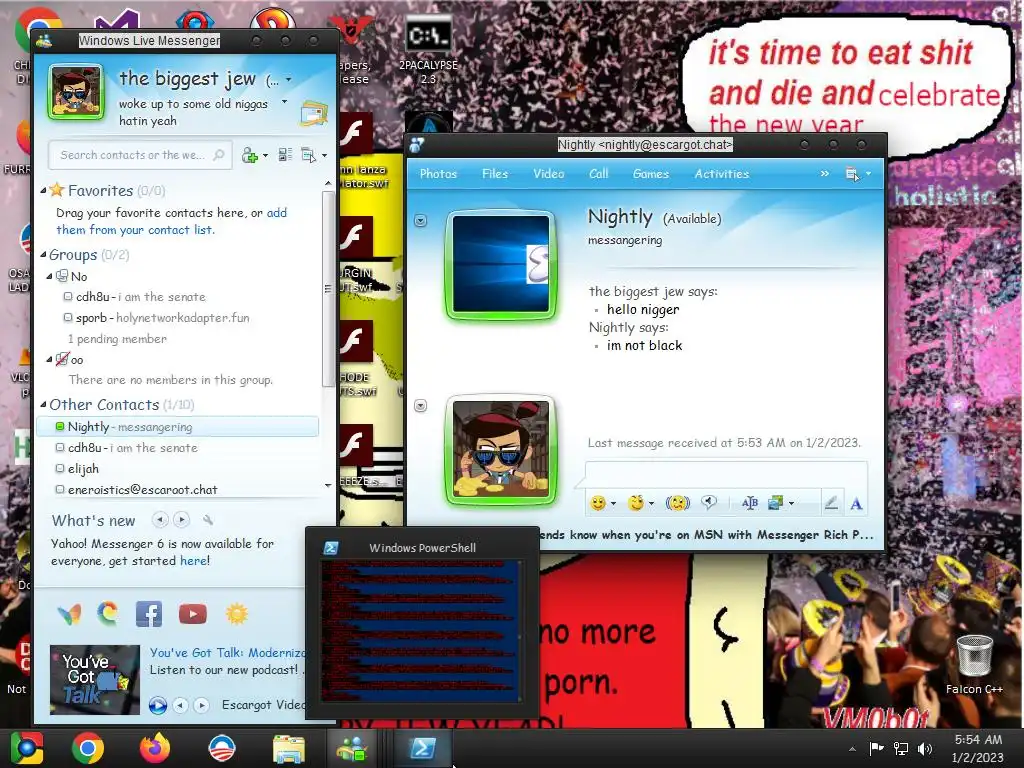Viewport: 1024px width, 768px height.
Task: Click the add contact icon in Messenger
Action: (249, 155)
